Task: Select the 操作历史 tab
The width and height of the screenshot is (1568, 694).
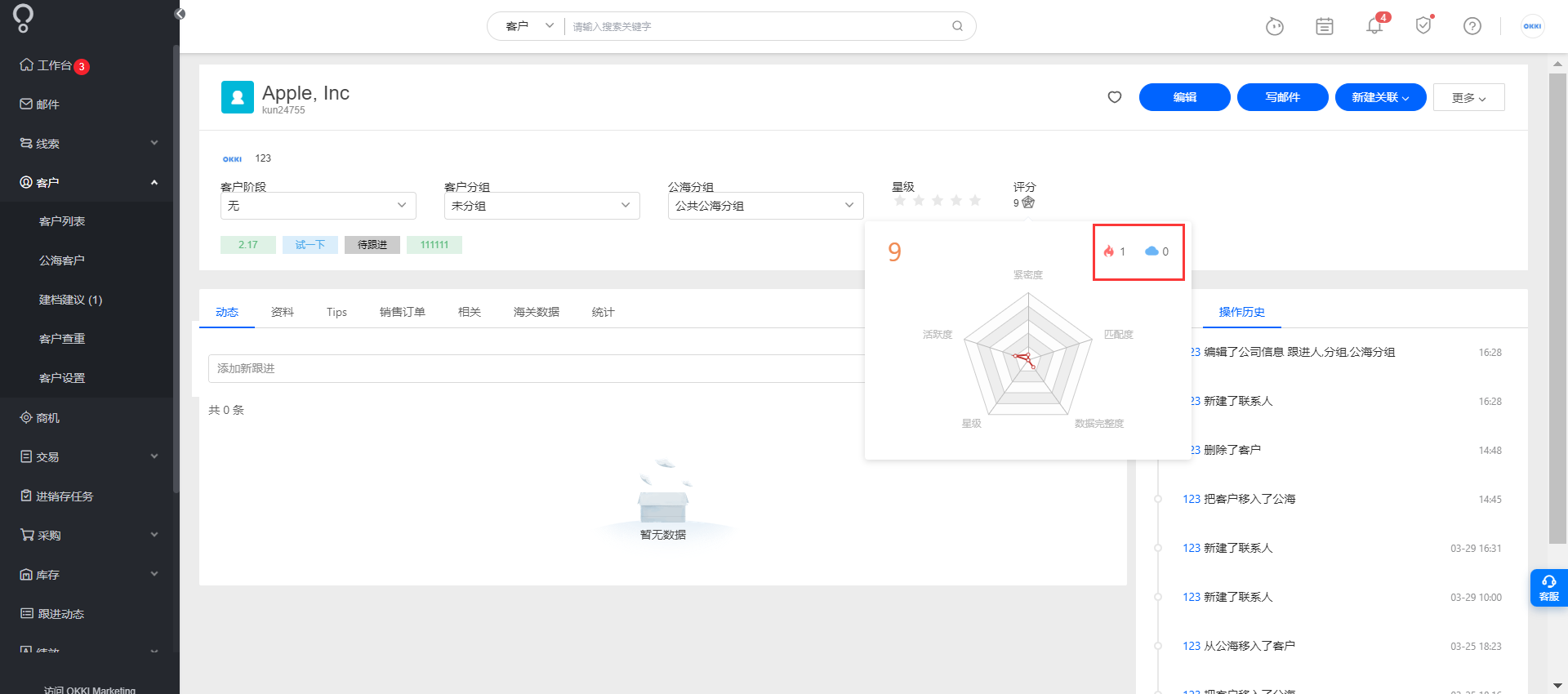Action: point(1241,312)
